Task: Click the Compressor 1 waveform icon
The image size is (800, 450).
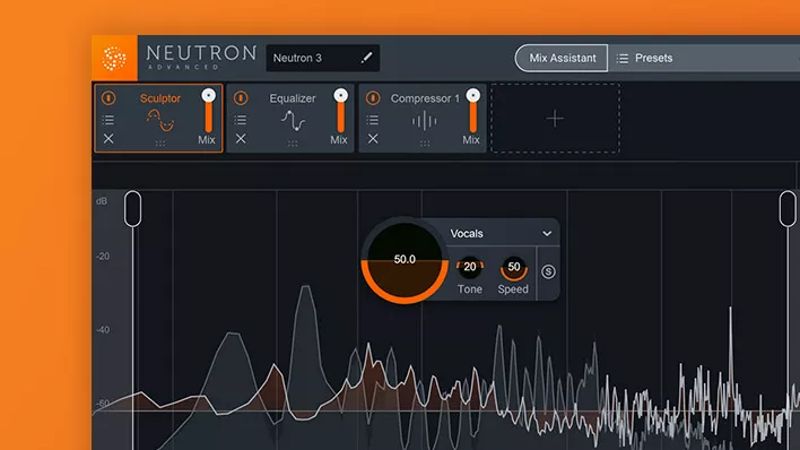Action: [x=424, y=121]
